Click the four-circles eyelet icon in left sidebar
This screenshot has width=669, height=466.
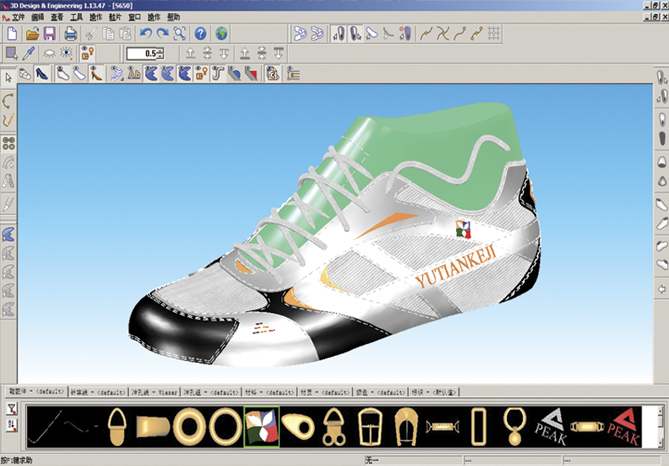pyautogui.click(x=9, y=143)
